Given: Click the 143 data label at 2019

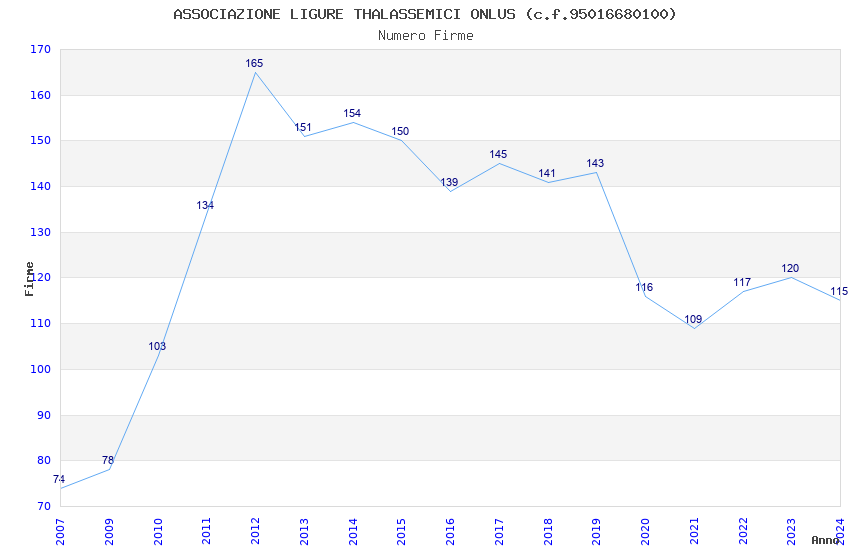Looking at the screenshot, I should click(x=595, y=163).
